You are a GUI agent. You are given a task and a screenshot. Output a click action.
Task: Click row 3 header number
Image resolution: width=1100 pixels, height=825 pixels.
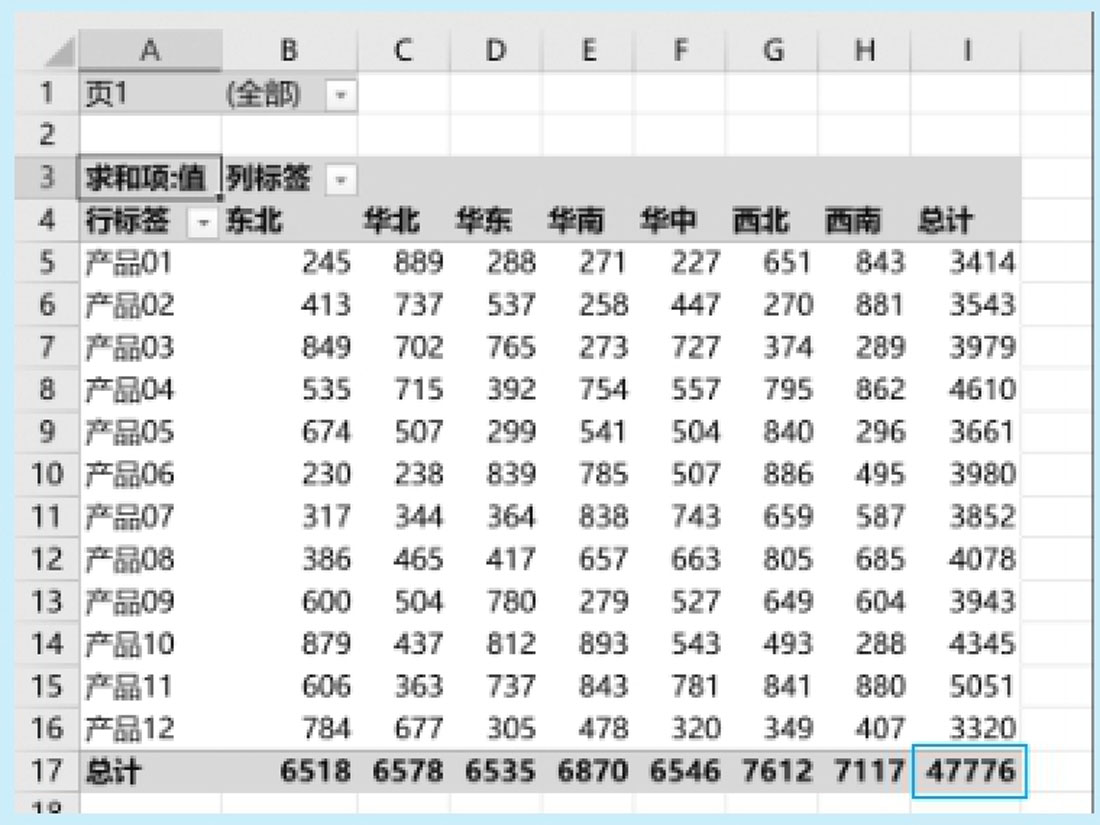(x=45, y=179)
